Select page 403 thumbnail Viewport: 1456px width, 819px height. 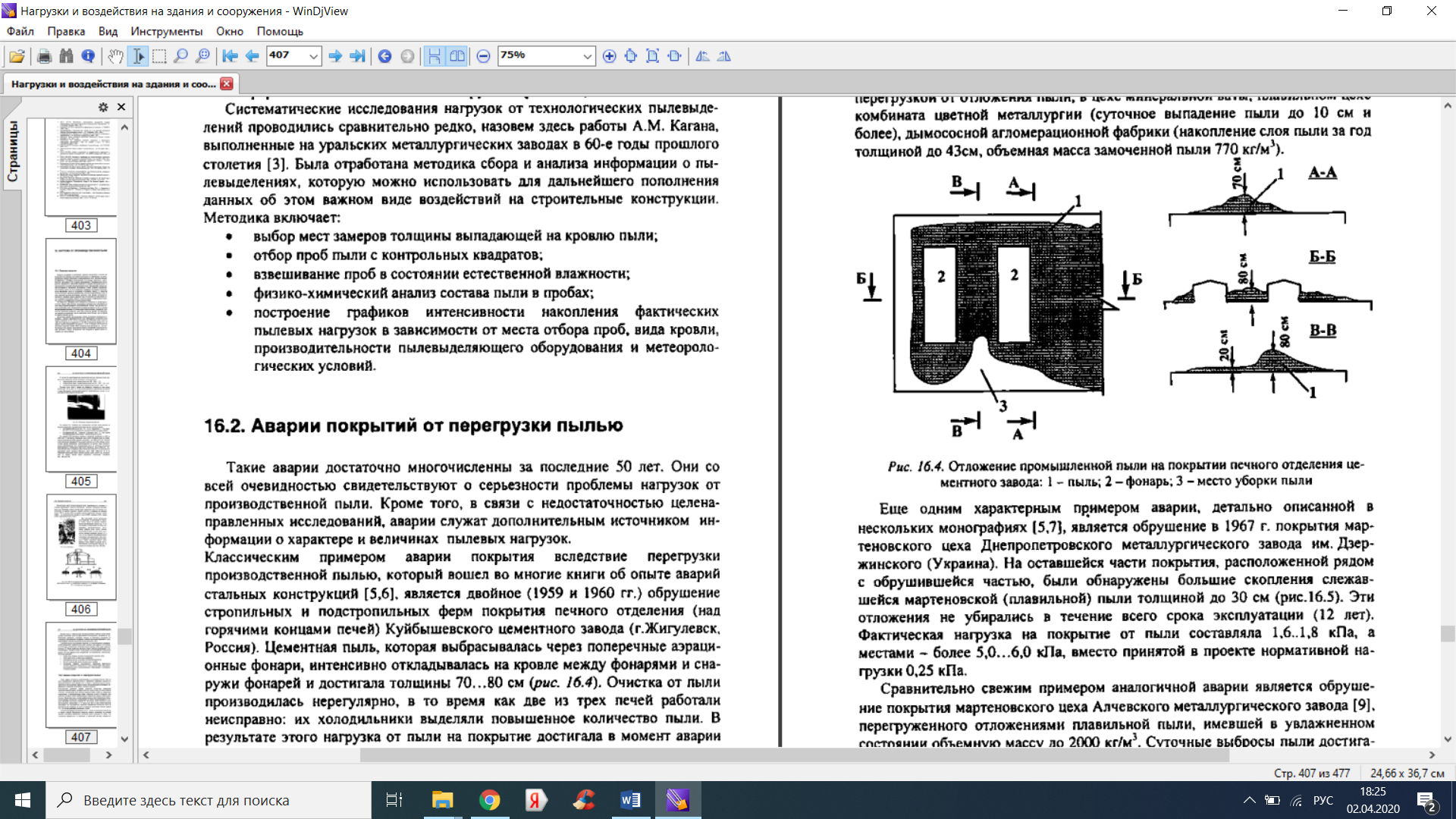81,168
